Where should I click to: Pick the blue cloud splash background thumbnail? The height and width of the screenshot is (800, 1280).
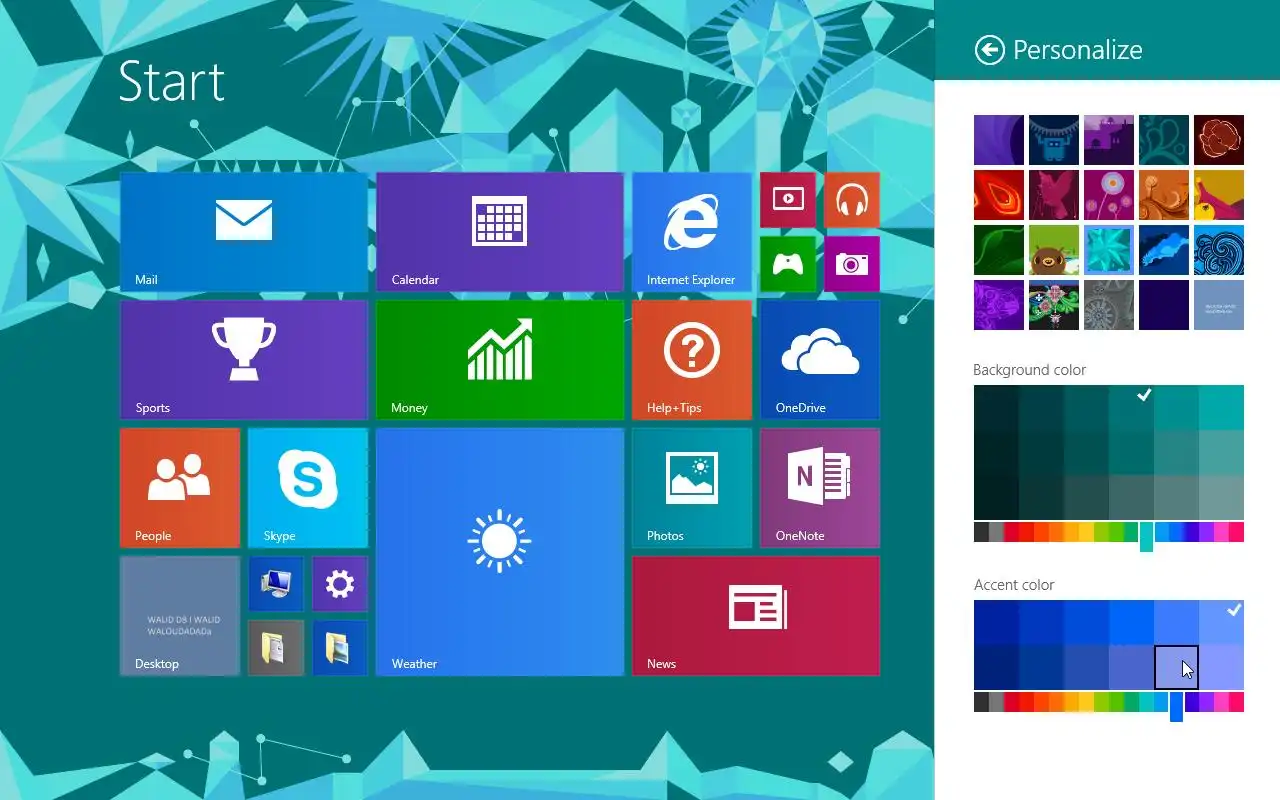point(1164,250)
